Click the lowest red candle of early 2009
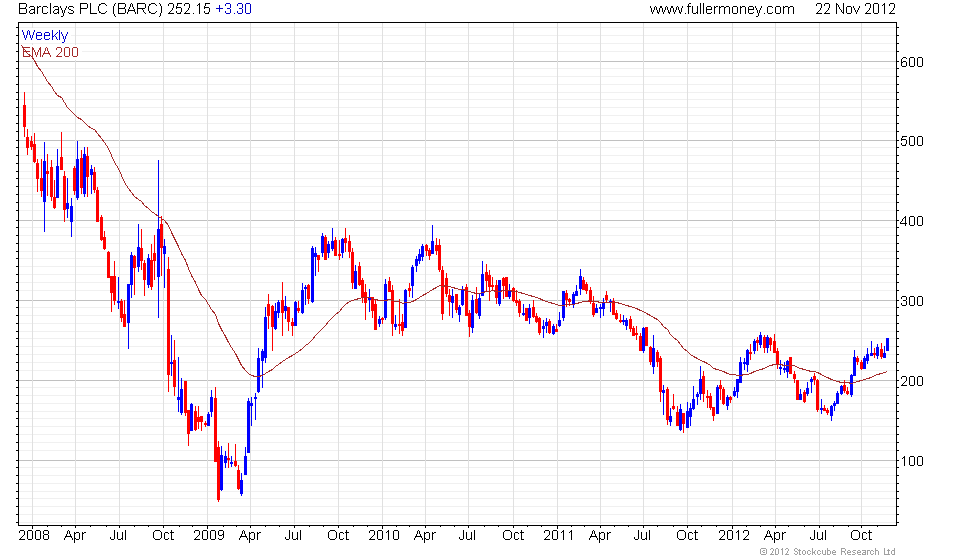The image size is (980, 560). tap(218, 470)
